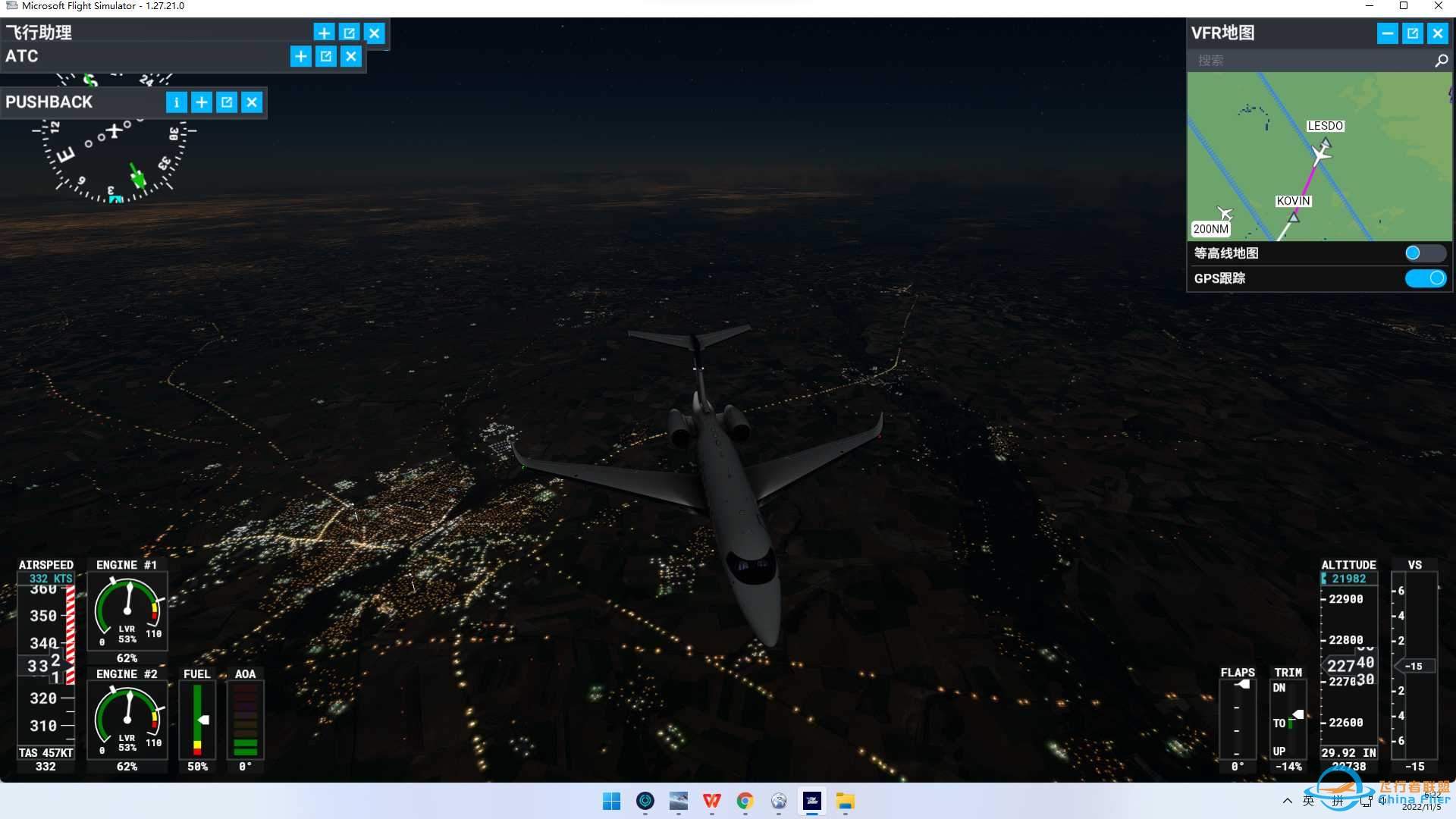Open File Explorer from the taskbar

click(x=845, y=801)
